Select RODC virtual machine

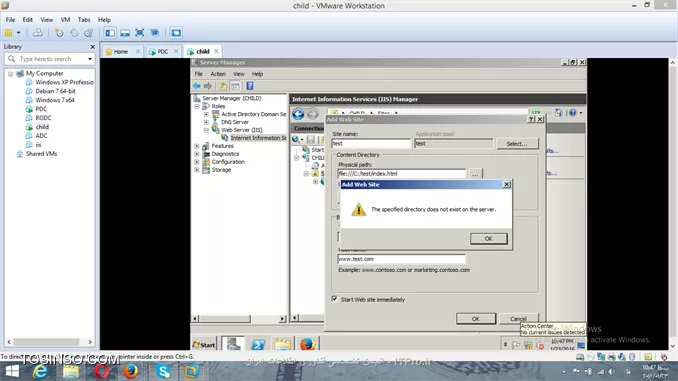pyautogui.click(x=43, y=118)
